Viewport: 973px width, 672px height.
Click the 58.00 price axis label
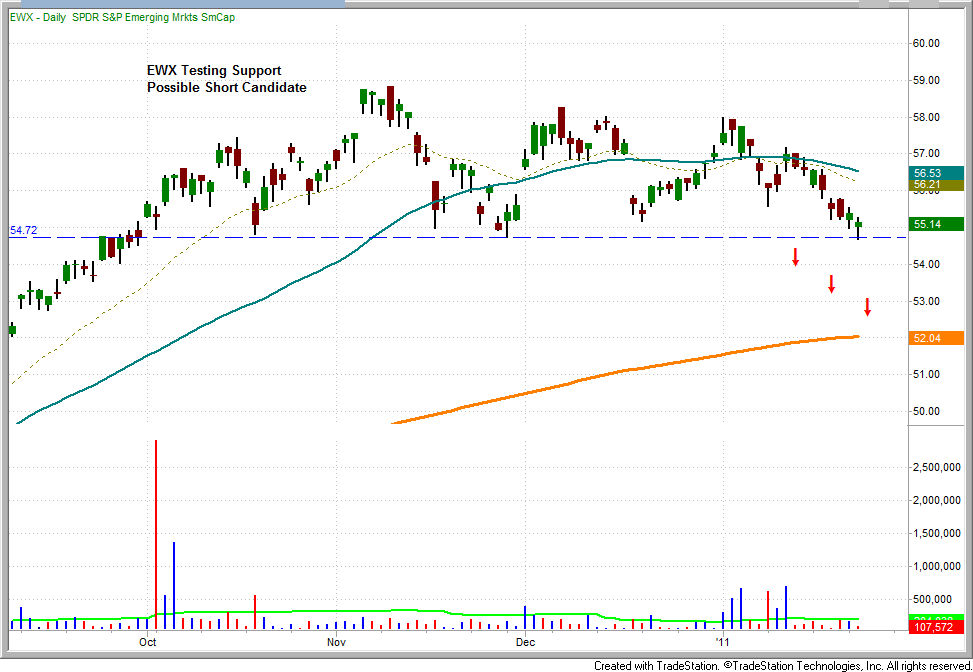[925, 117]
